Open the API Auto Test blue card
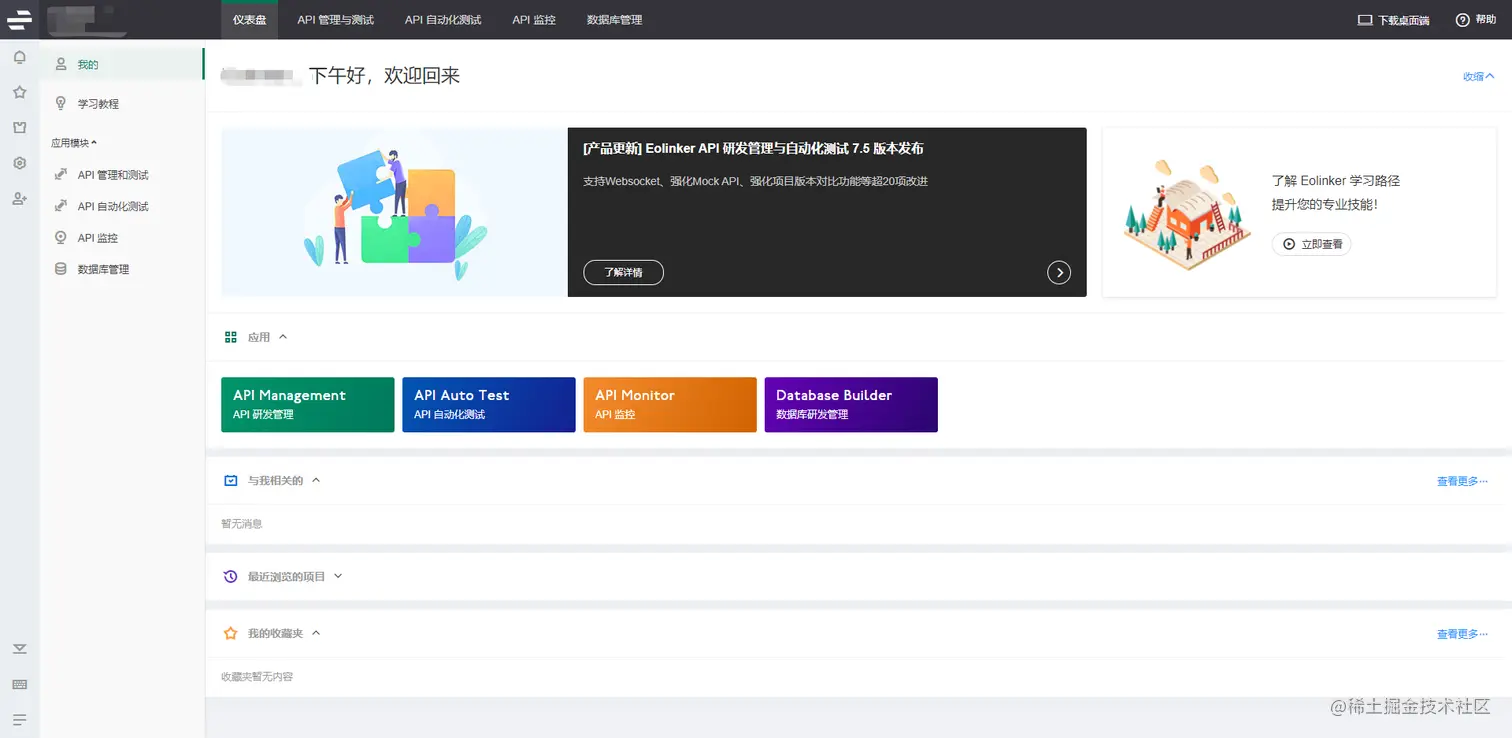This screenshot has width=1512, height=738. 489,405
